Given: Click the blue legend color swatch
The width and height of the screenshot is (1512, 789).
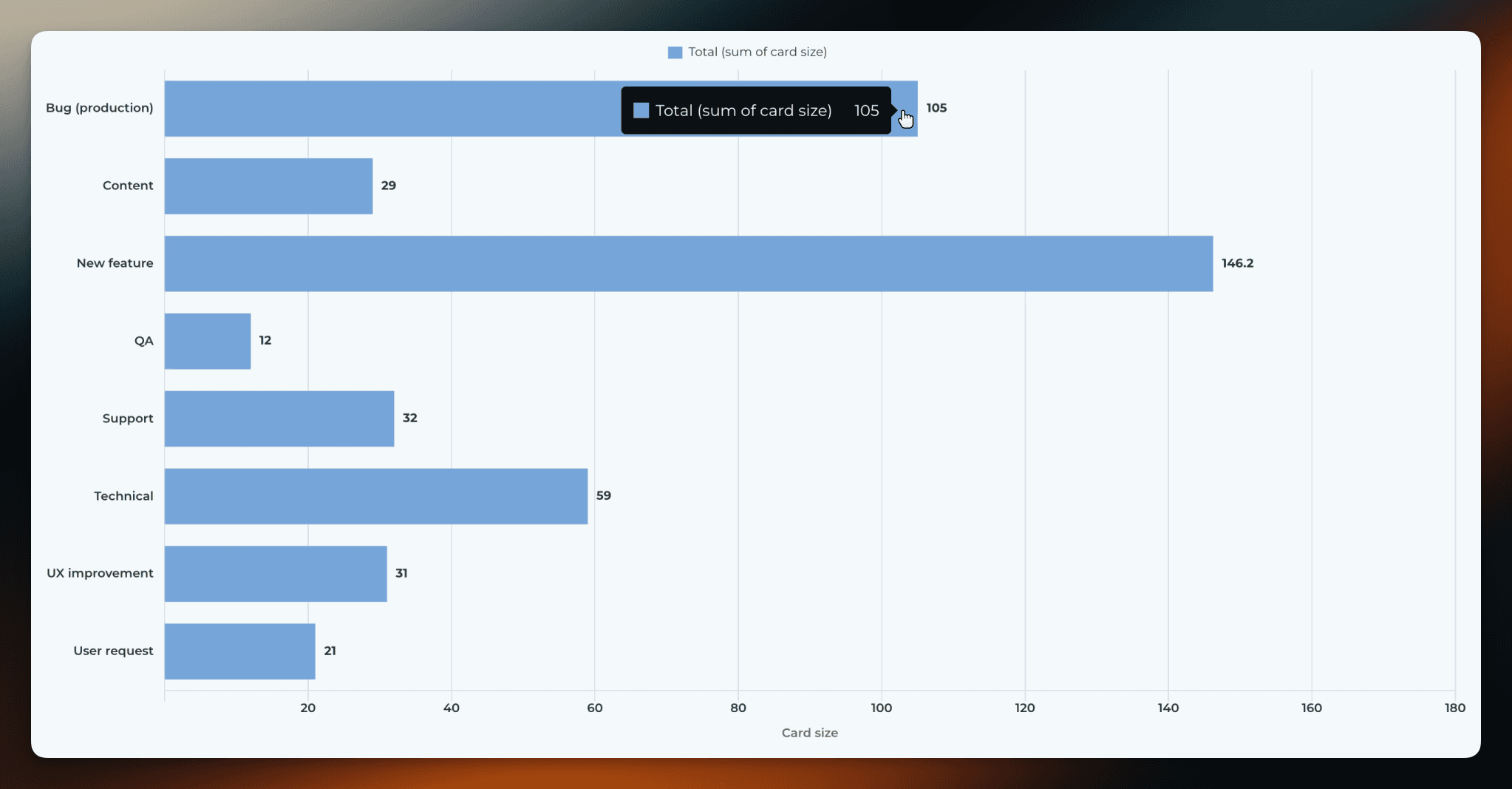Looking at the screenshot, I should (675, 53).
